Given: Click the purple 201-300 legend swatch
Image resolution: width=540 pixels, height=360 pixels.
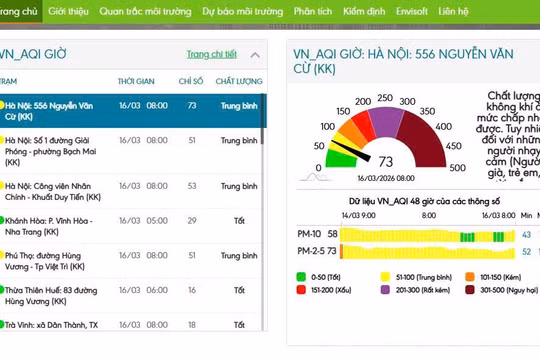Looking at the screenshot, I should click(x=385, y=289).
